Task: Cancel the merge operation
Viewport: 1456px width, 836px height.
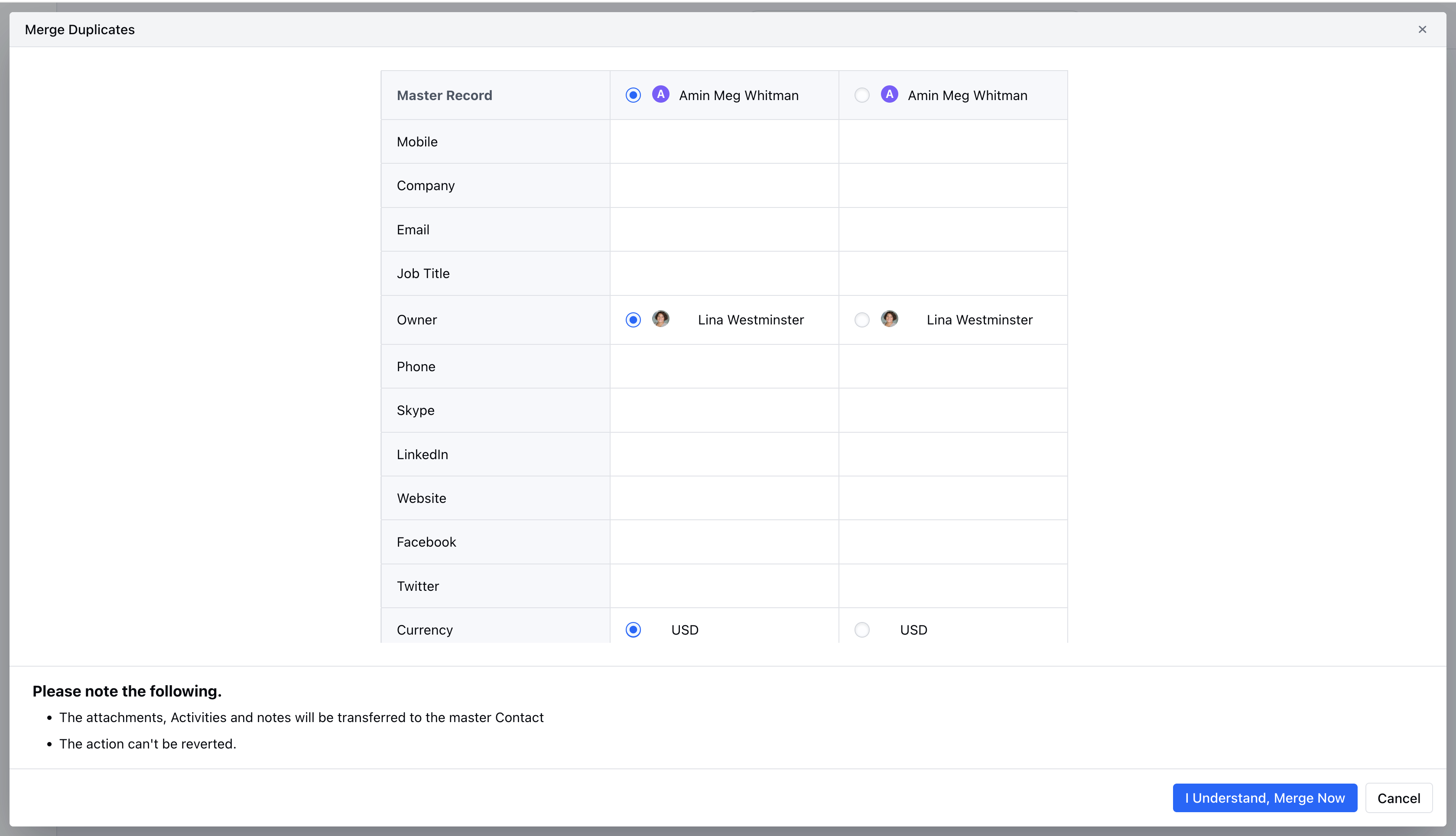Action: (1398, 798)
